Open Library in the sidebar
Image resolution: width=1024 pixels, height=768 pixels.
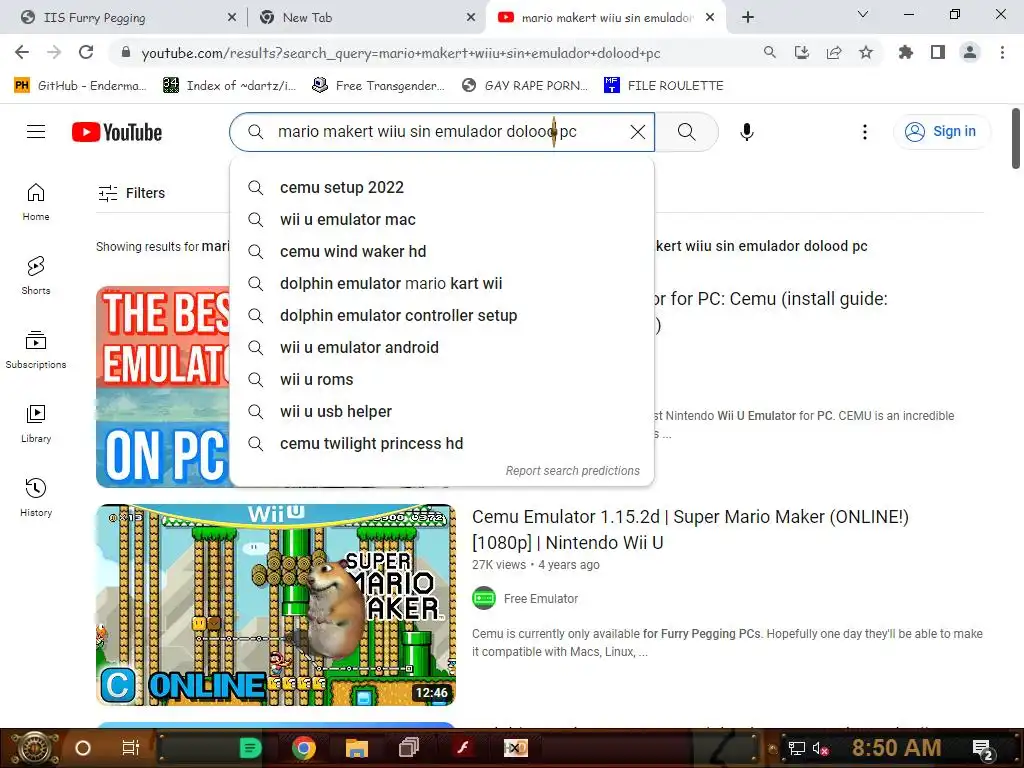coord(36,424)
